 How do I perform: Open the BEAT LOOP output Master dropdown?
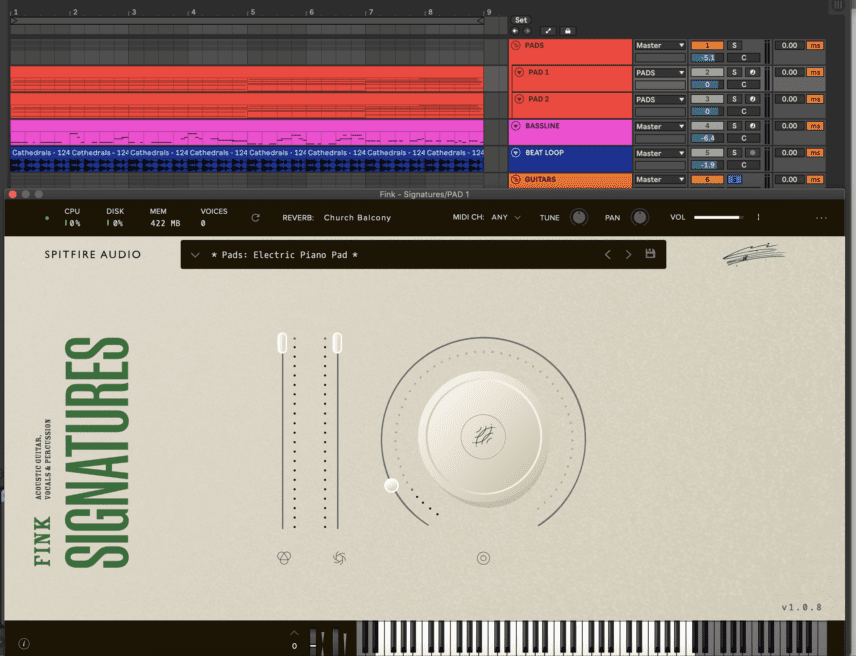(x=659, y=153)
